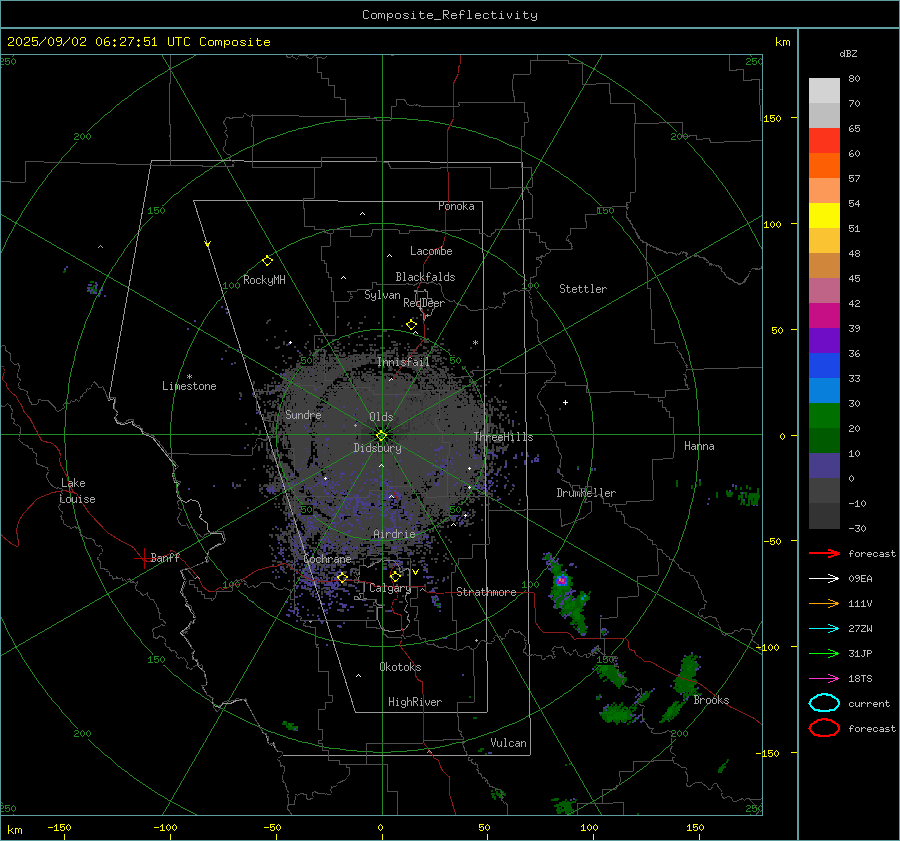Click the Ponoka city label
Viewport: 900px width, 841px height.
(x=456, y=206)
